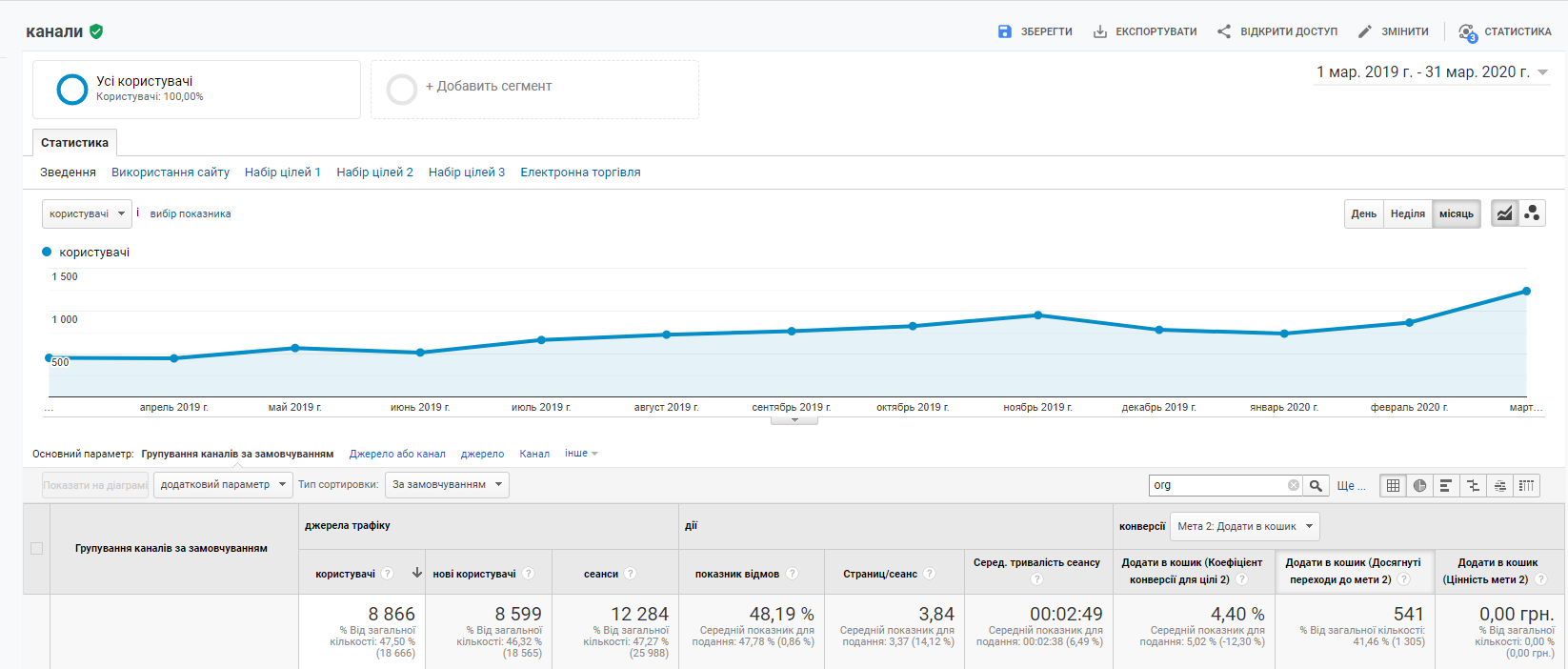This screenshot has height=669, width=1568.
Task: Switch to line chart view icon
Action: [1504, 213]
